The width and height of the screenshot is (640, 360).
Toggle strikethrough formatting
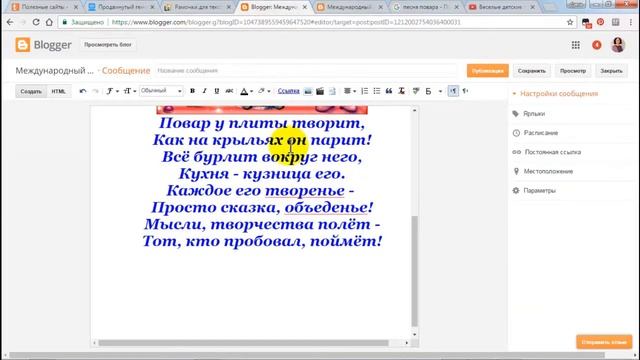pos(229,91)
